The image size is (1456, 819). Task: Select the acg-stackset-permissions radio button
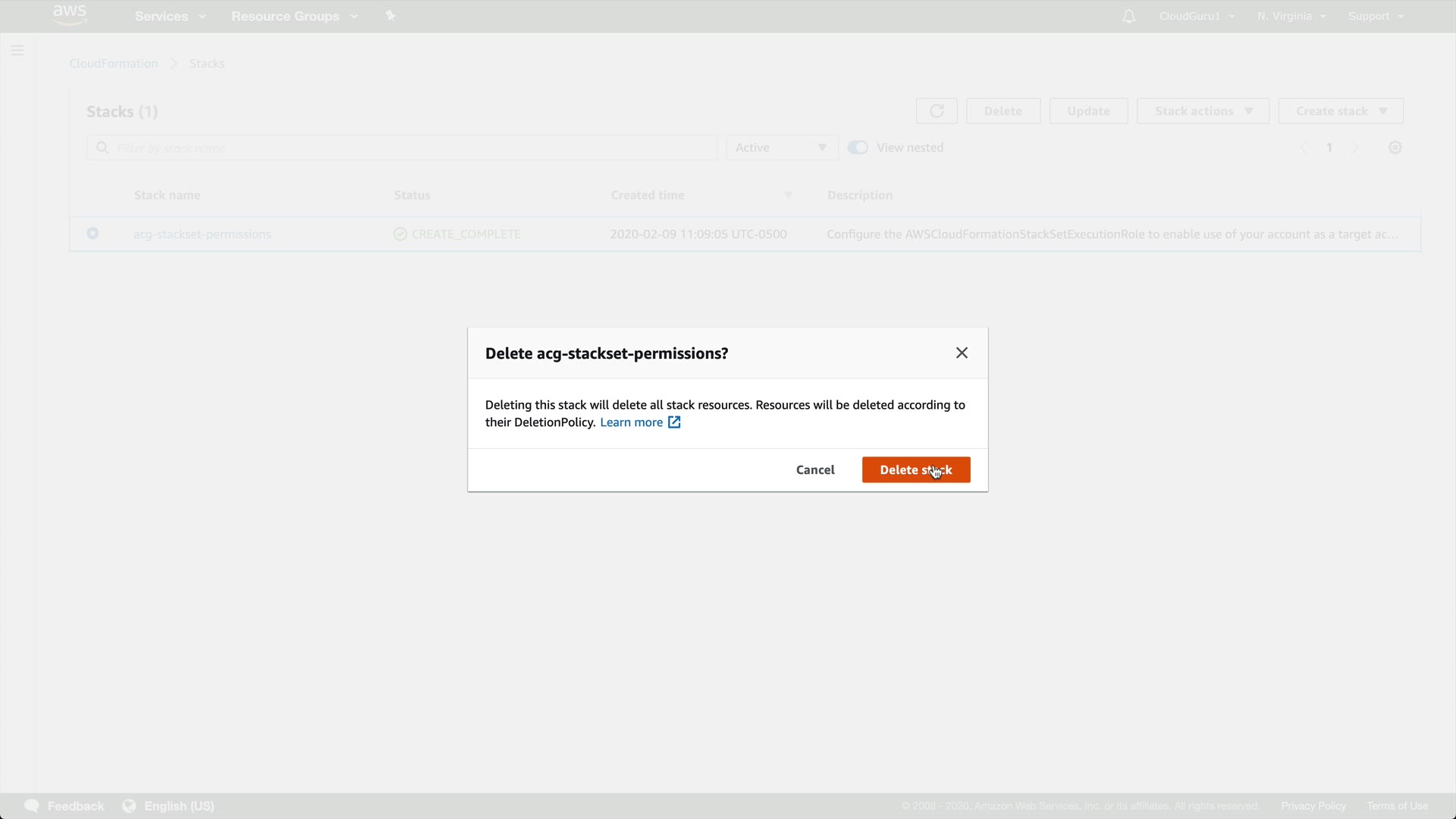[93, 234]
